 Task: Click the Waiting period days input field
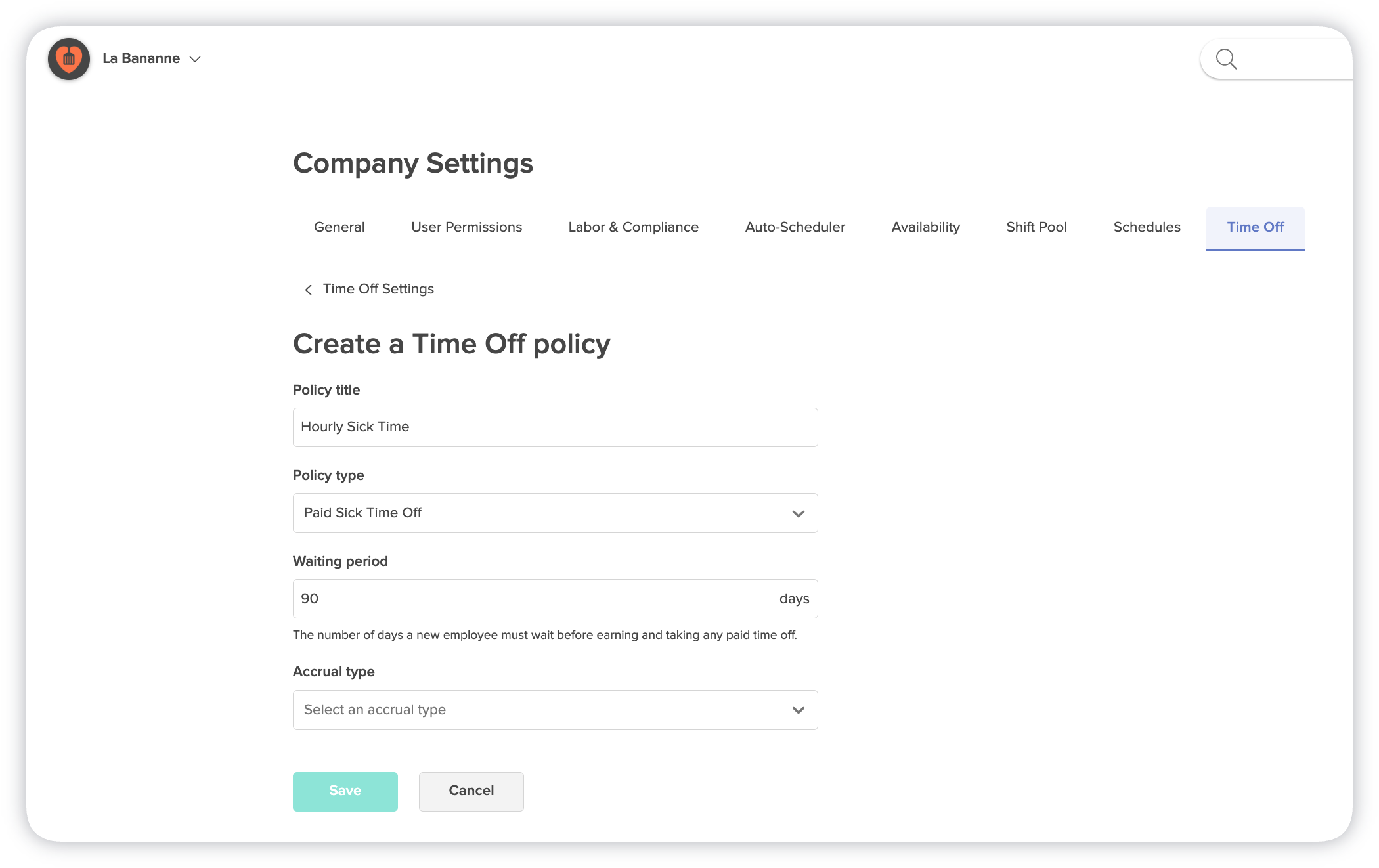click(555, 599)
